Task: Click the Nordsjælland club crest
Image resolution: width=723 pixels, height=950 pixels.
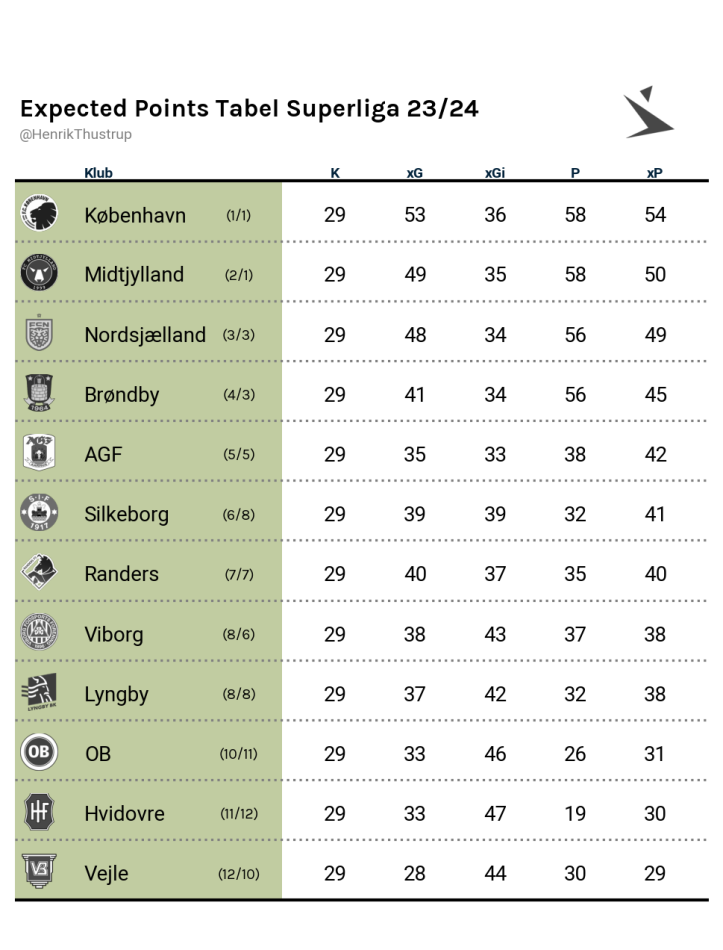Action: click(39, 333)
